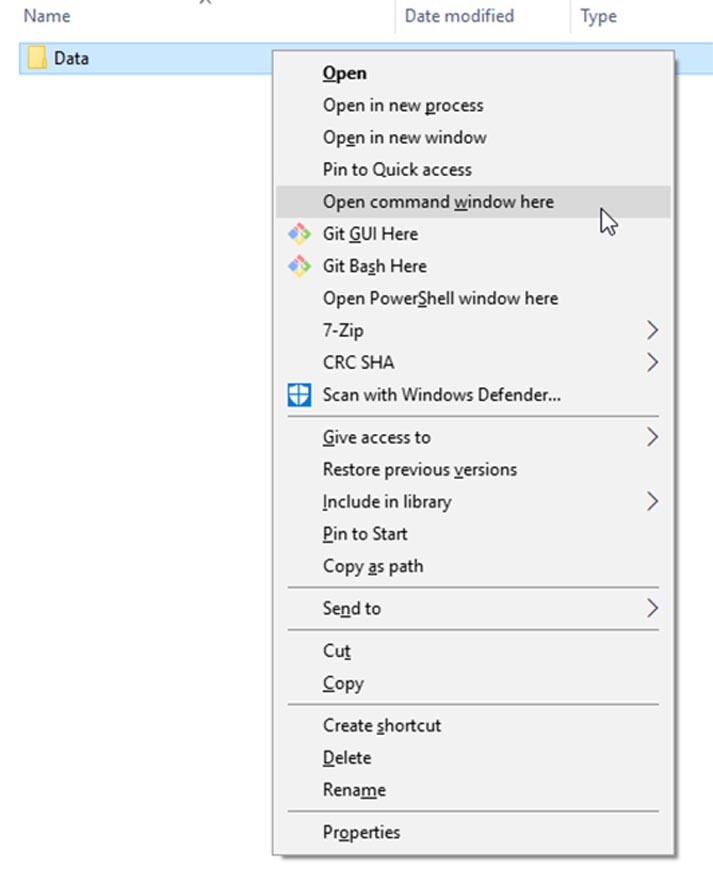
Task: Sort by Name column header
Action: (47, 16)
